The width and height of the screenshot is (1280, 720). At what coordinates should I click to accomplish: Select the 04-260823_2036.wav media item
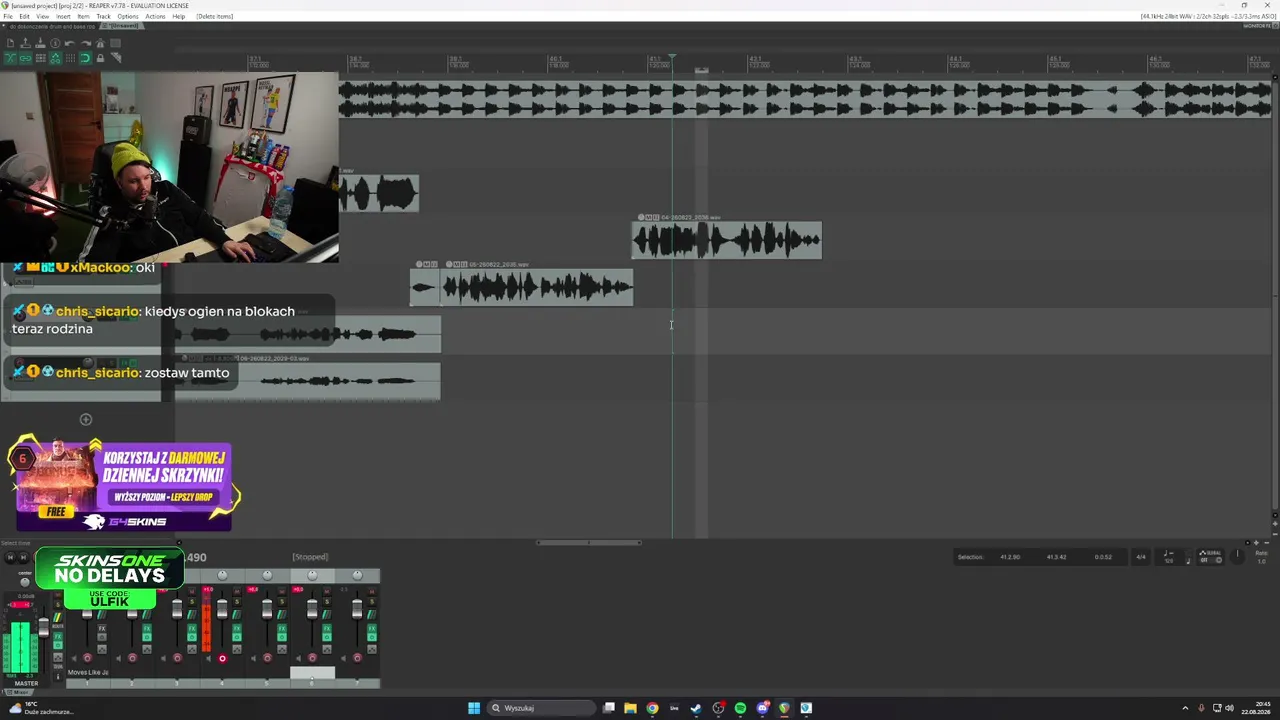pos(727,240)
